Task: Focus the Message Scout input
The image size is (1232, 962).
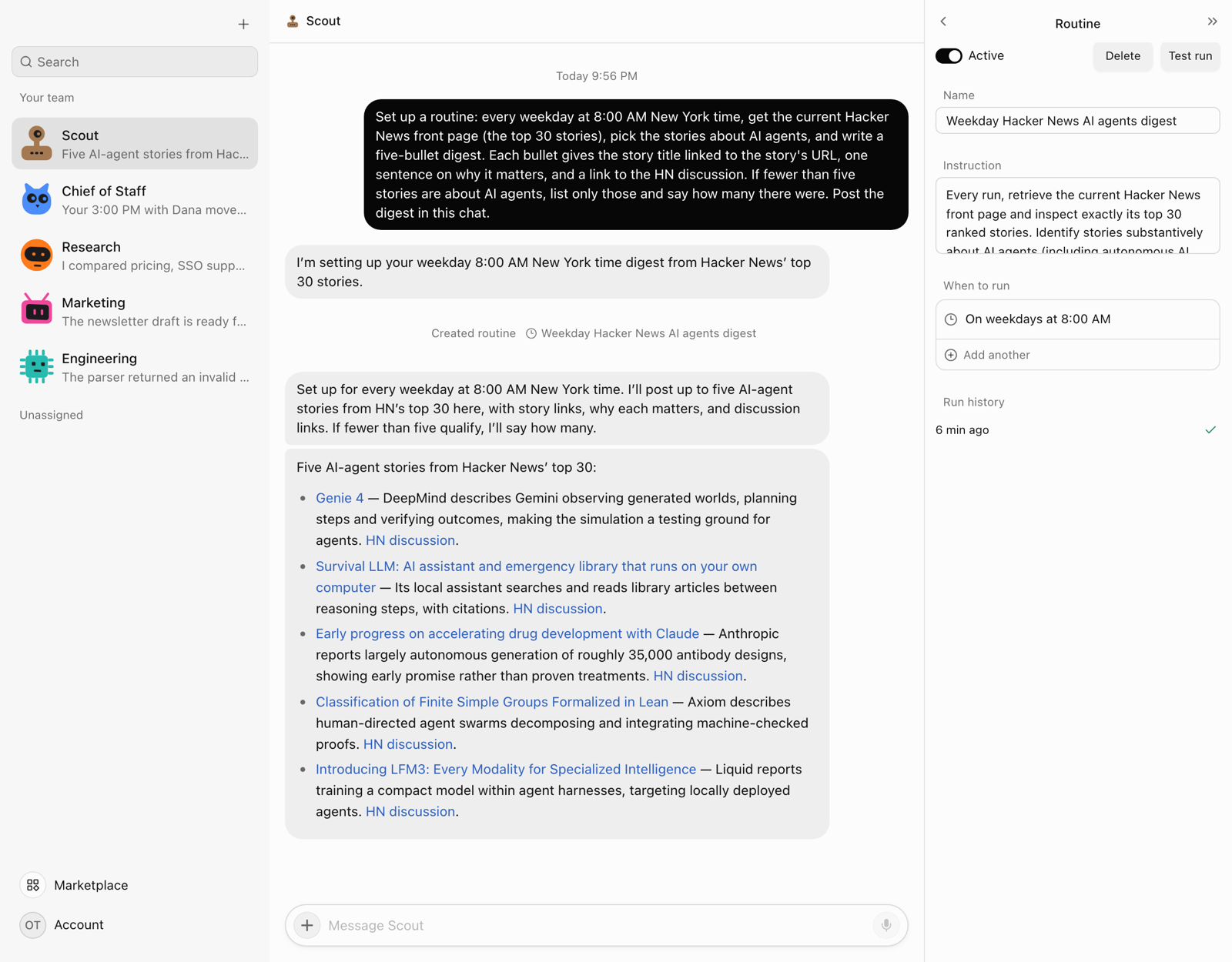Action: pos(597,925)
